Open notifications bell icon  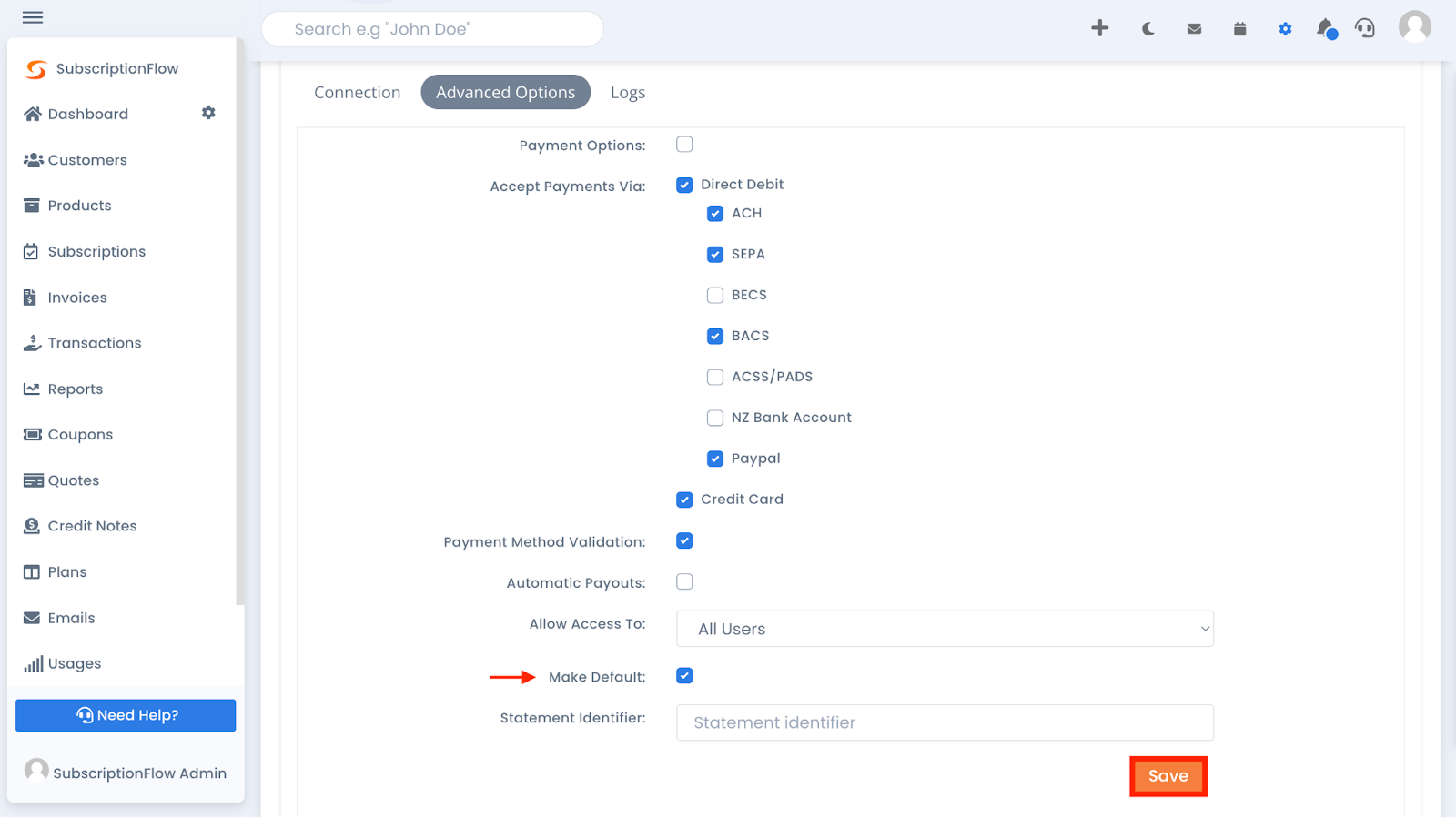(1326, 29)
